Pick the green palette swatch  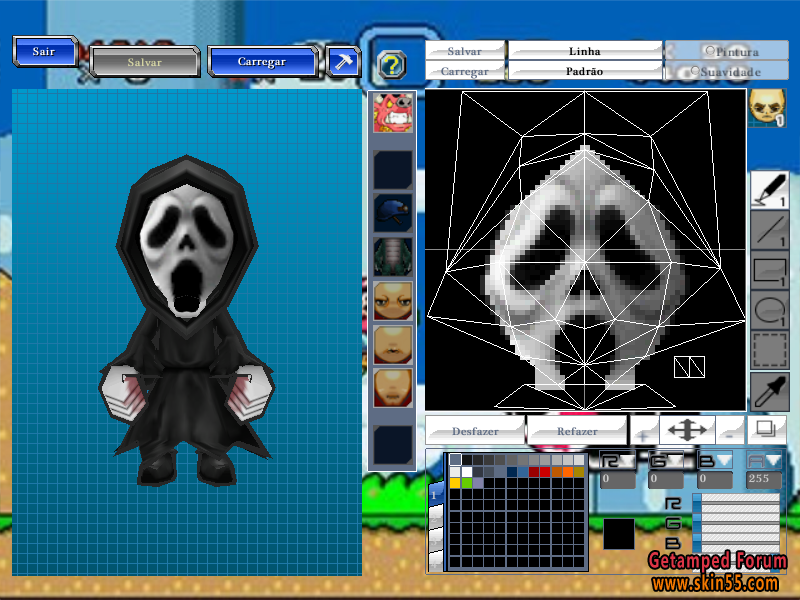pos(466,483)
